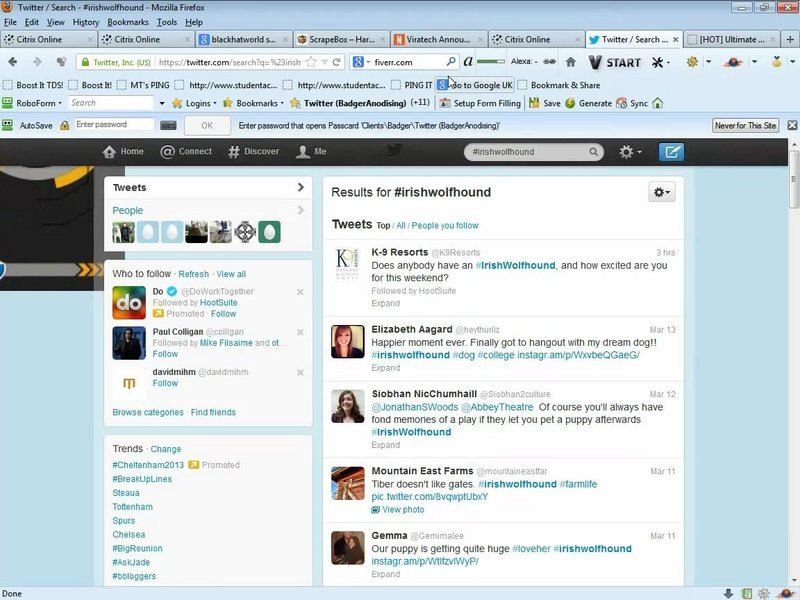The width and height of the screenshot is (800, 600).
Task: Go to browser Home page icon
Action: pyautogui.click(x=570, y=62)
